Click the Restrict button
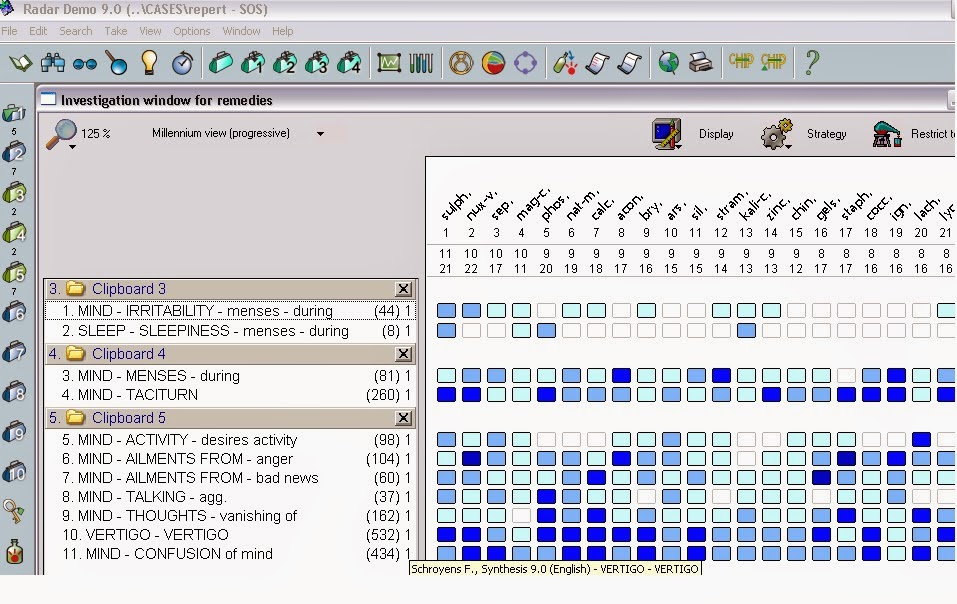The height and width of the screenshot is (604, 957). click(912, 134)
